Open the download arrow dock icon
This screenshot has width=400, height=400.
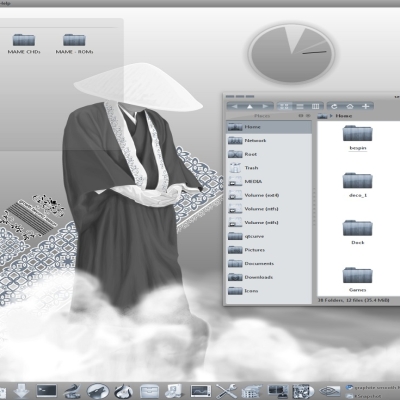tap(21, 390)
